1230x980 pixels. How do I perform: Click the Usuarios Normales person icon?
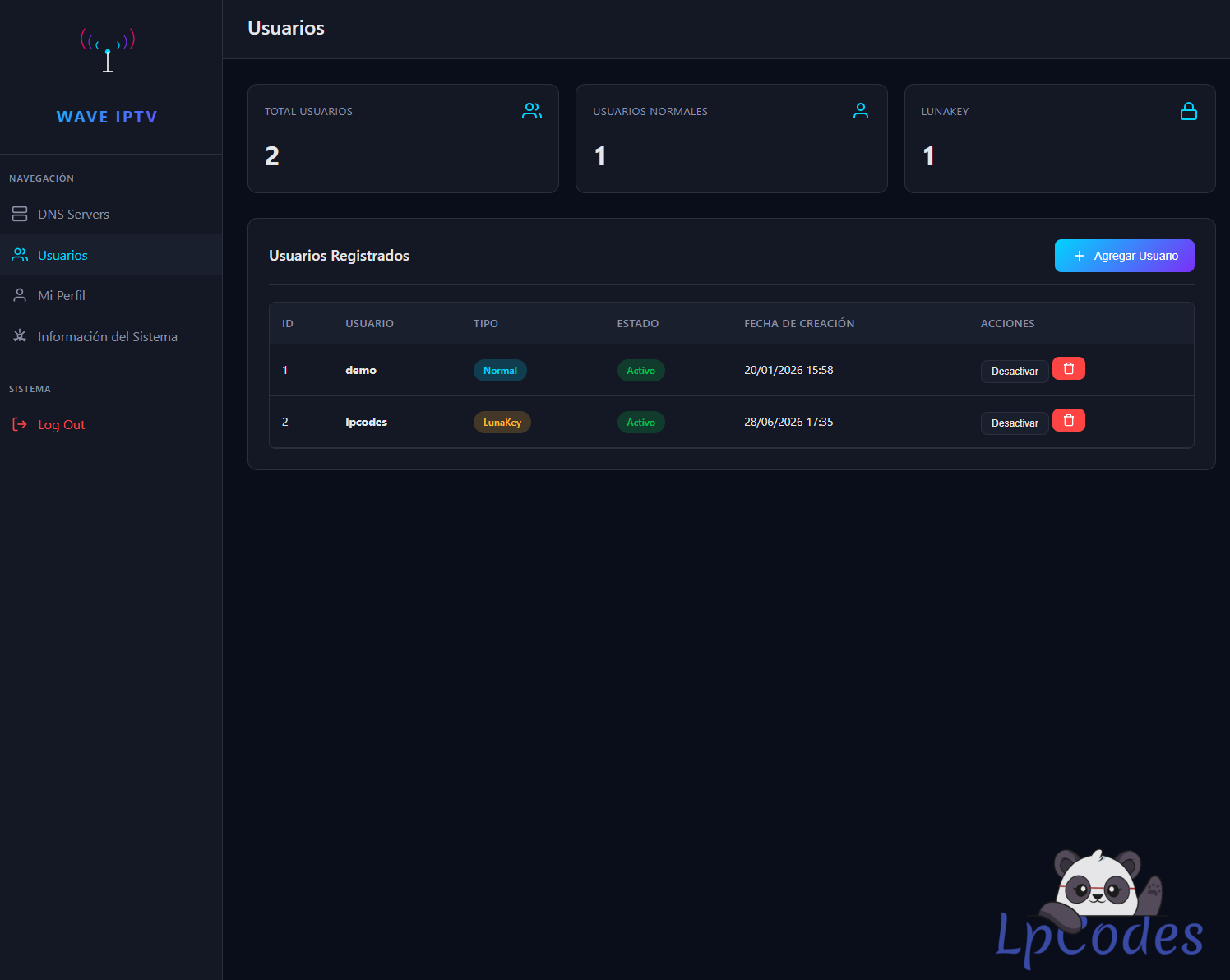861,111
